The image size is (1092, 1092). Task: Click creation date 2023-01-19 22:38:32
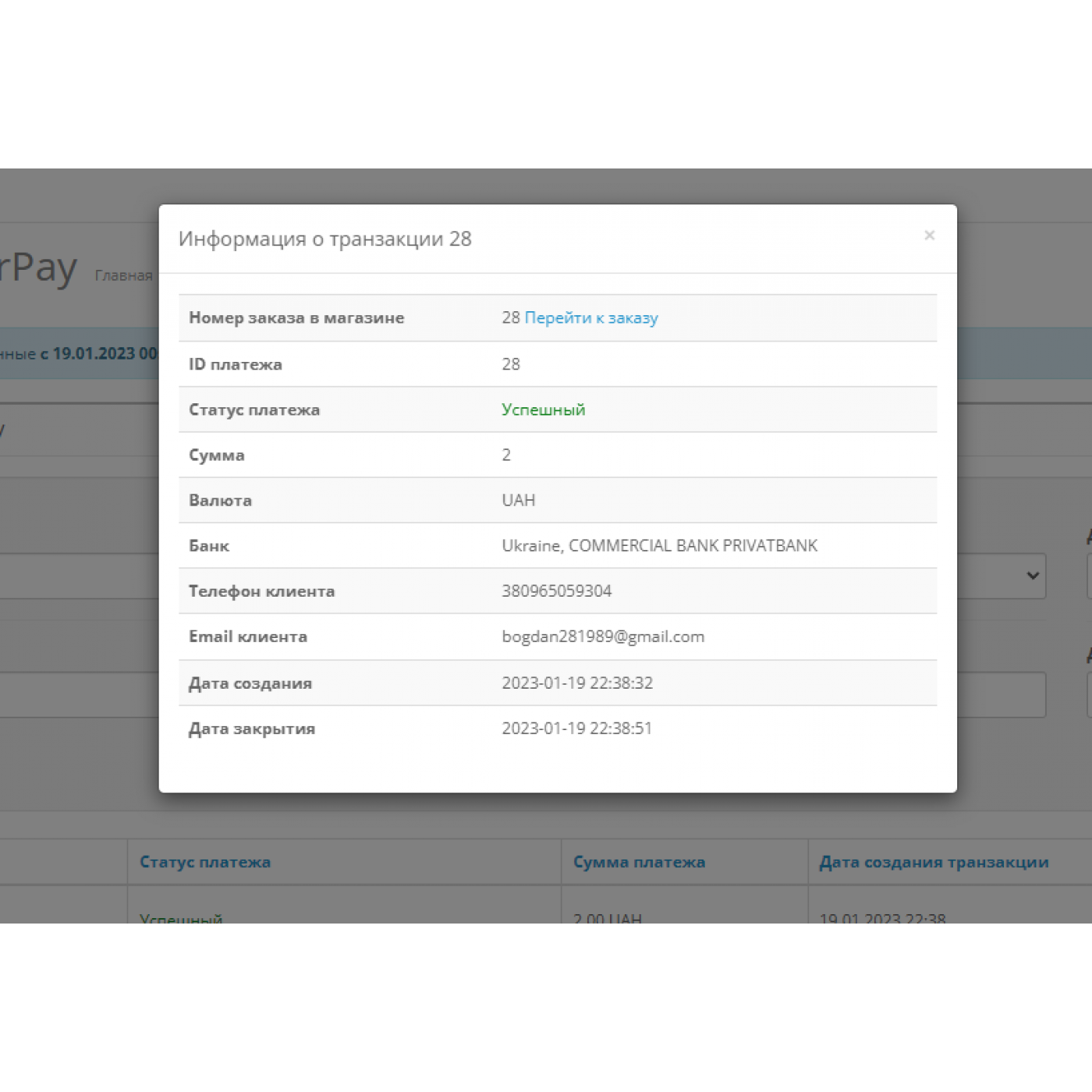pos(577,682)
